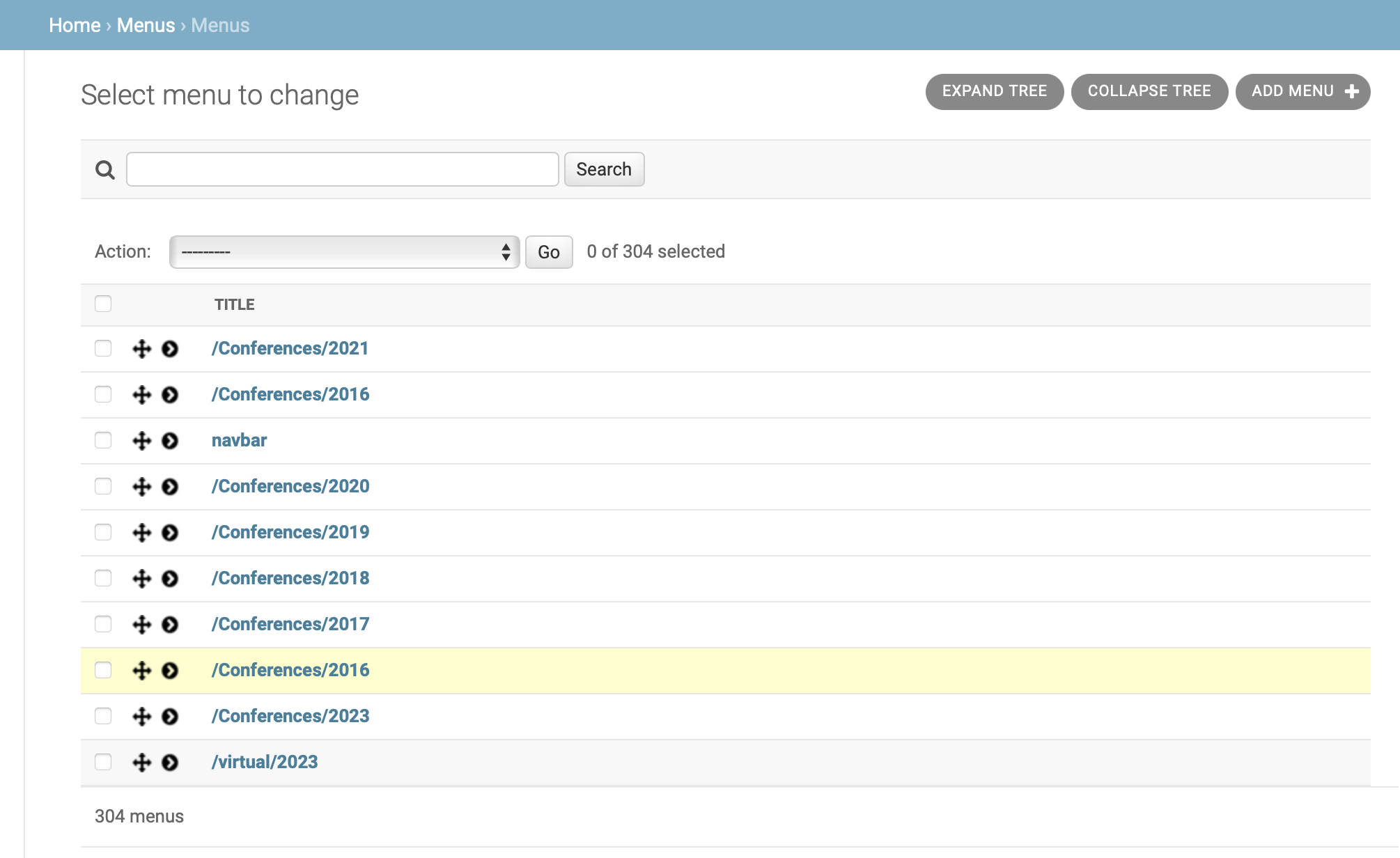The width and height of the screenshot is (1400, 858).
Task: Expand the /Conferences/2018 menu tree
Action: pos(169,577)
